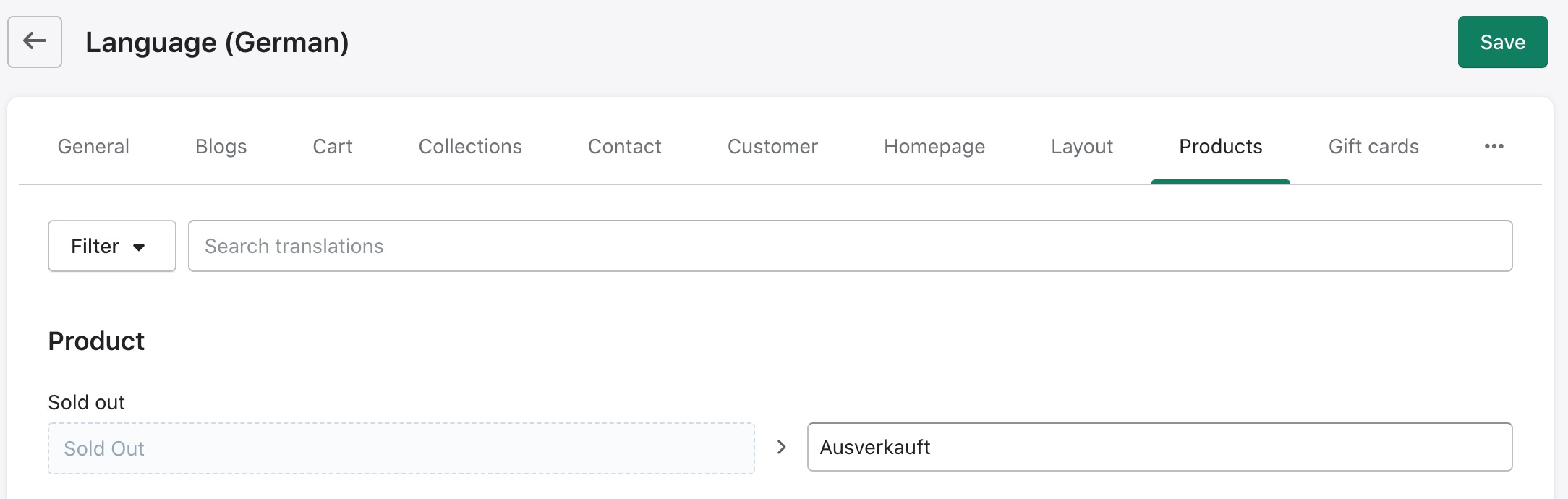Go to the Collections tab
1568x499 pixels.
tap(470, 147)
